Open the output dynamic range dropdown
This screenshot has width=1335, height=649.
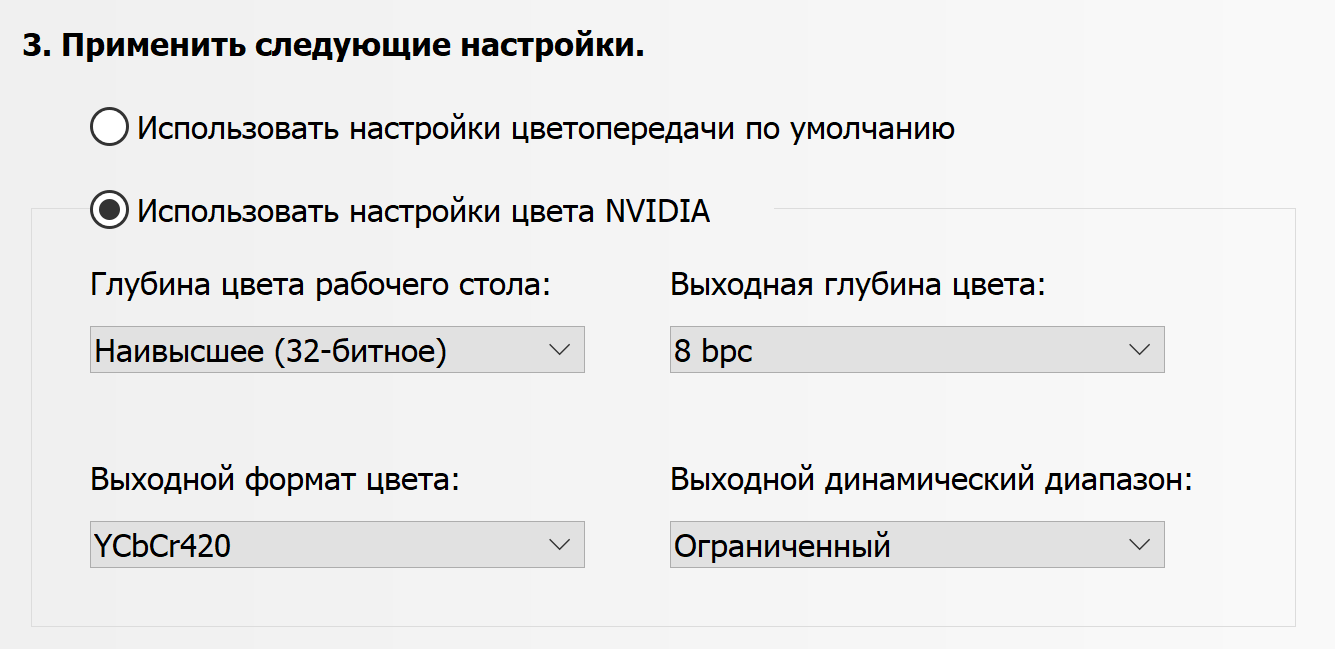click(x=916, y=545)
